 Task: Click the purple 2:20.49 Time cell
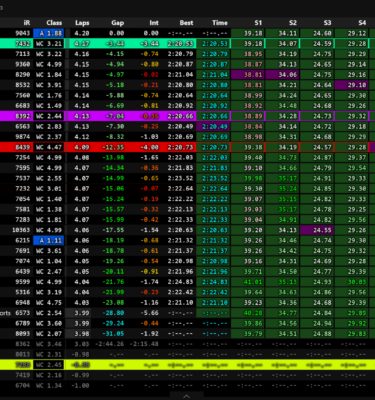tap(213, 126)
